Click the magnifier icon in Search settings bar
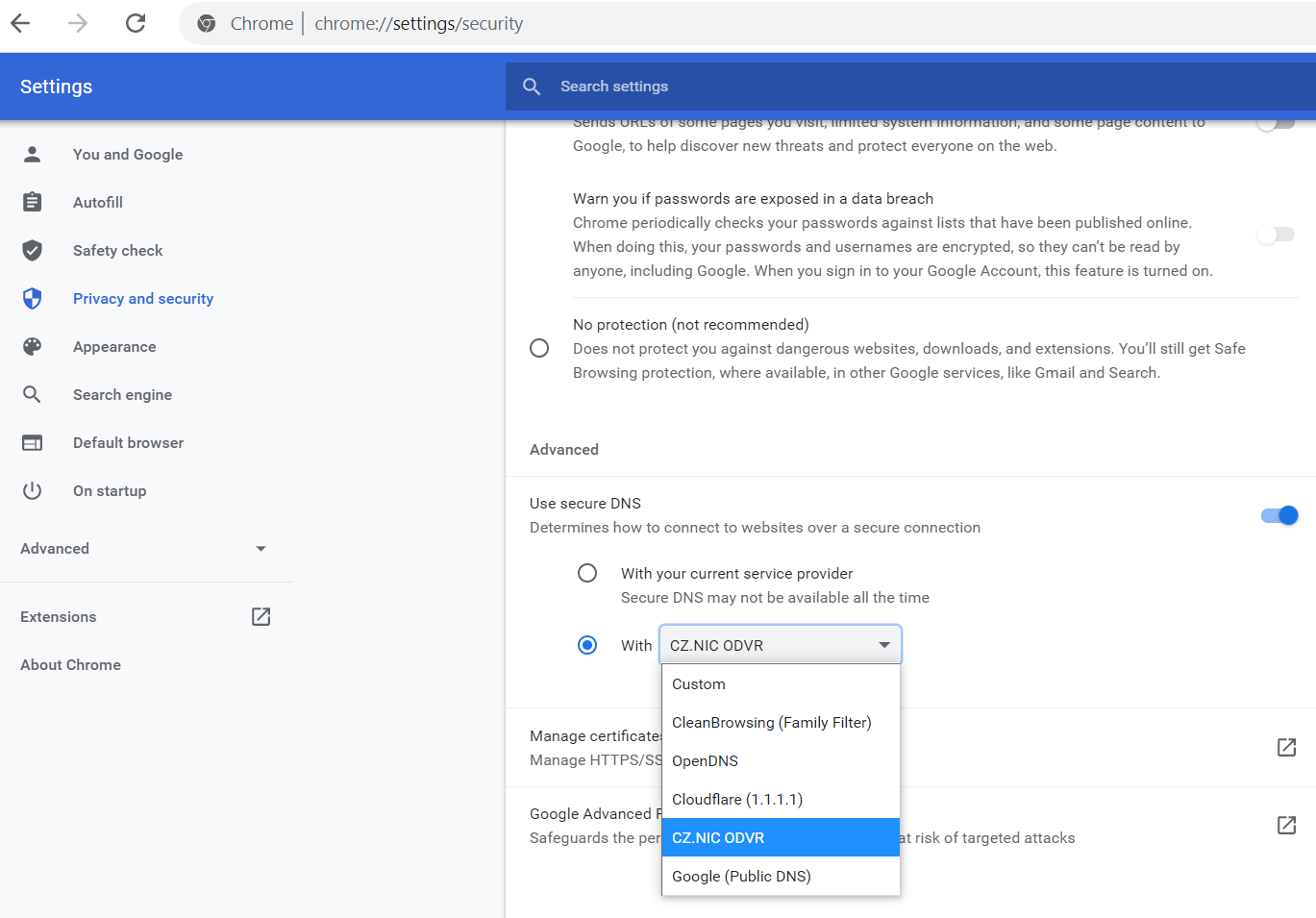1316x918 pixels. (x=532, y=87)
